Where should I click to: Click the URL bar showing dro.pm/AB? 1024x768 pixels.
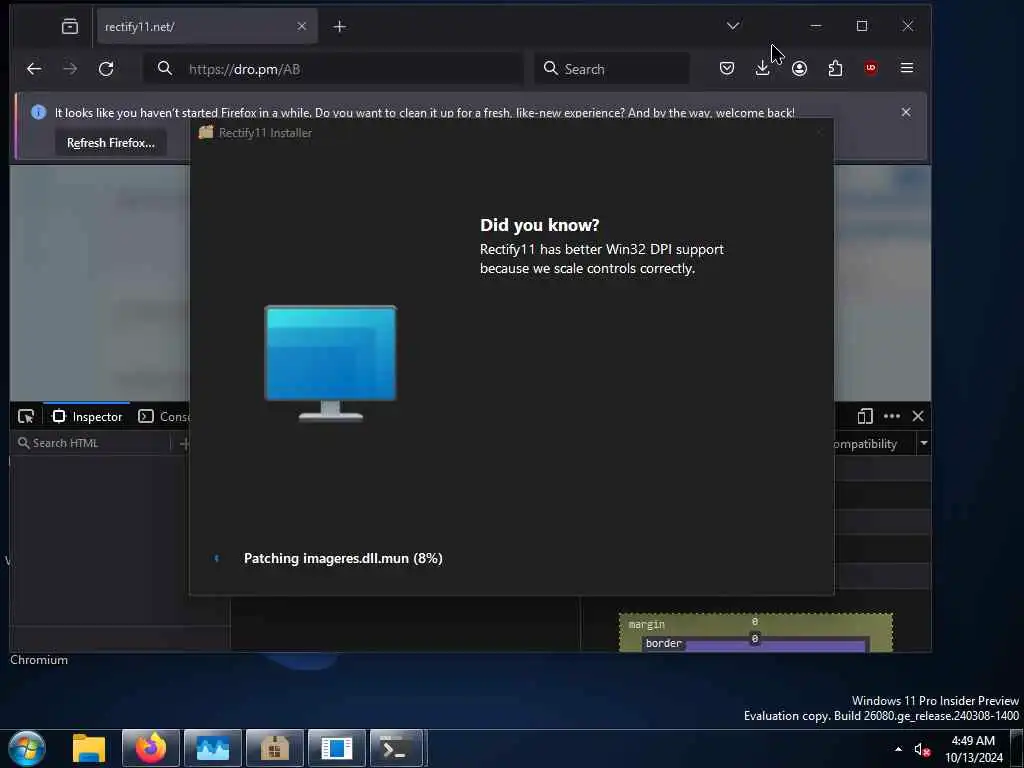[x=333, y=69]
